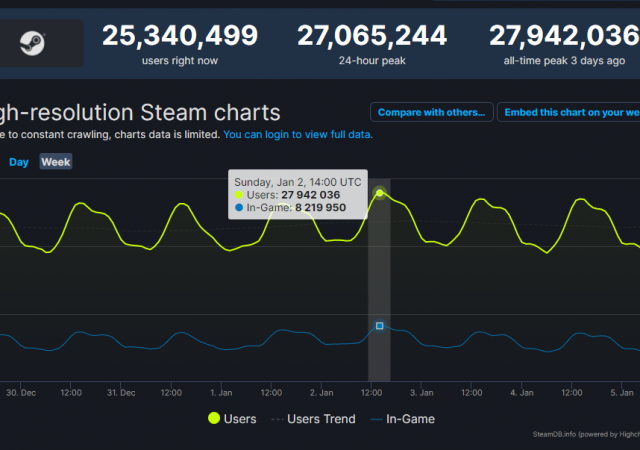Screen dimensions: 640x450
Task: Click the 31. Dec x-axis label
Action: click(121, 393)
